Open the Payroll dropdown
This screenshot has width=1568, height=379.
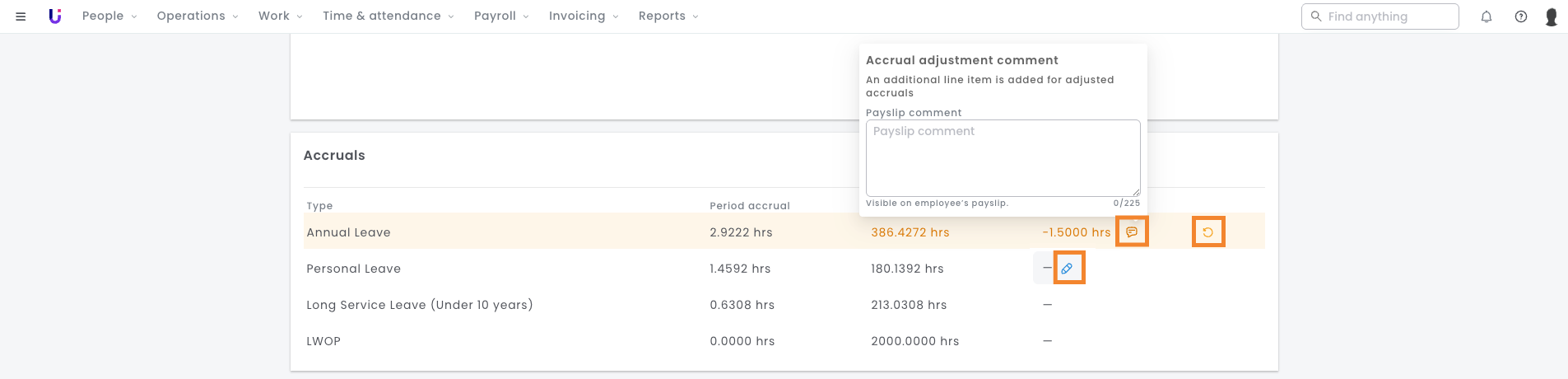501,16
